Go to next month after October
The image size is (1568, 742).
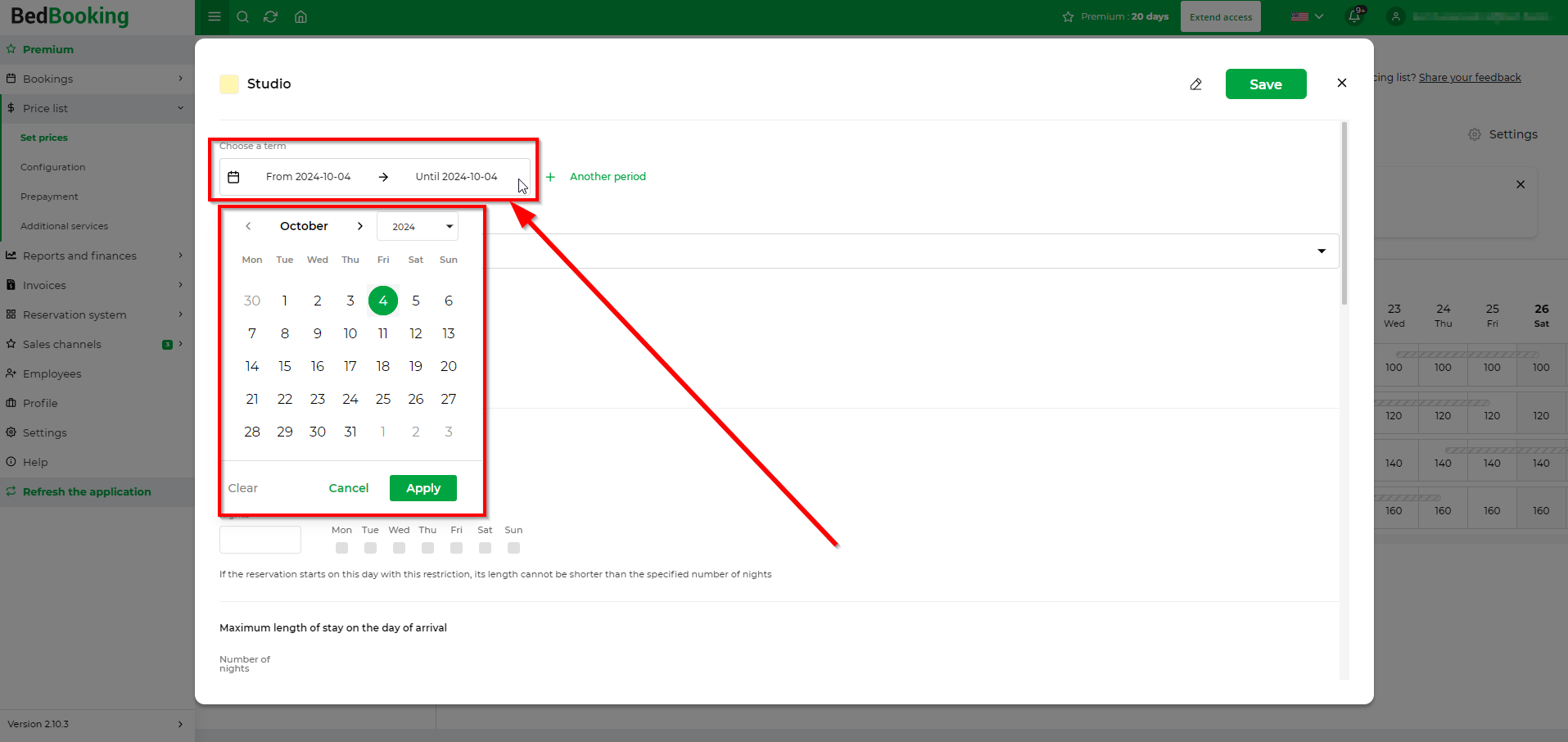point(359,226)
